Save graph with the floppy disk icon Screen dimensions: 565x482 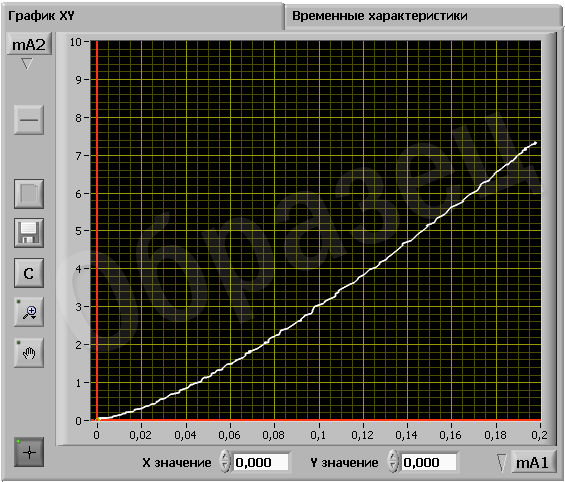pos(29,233)
